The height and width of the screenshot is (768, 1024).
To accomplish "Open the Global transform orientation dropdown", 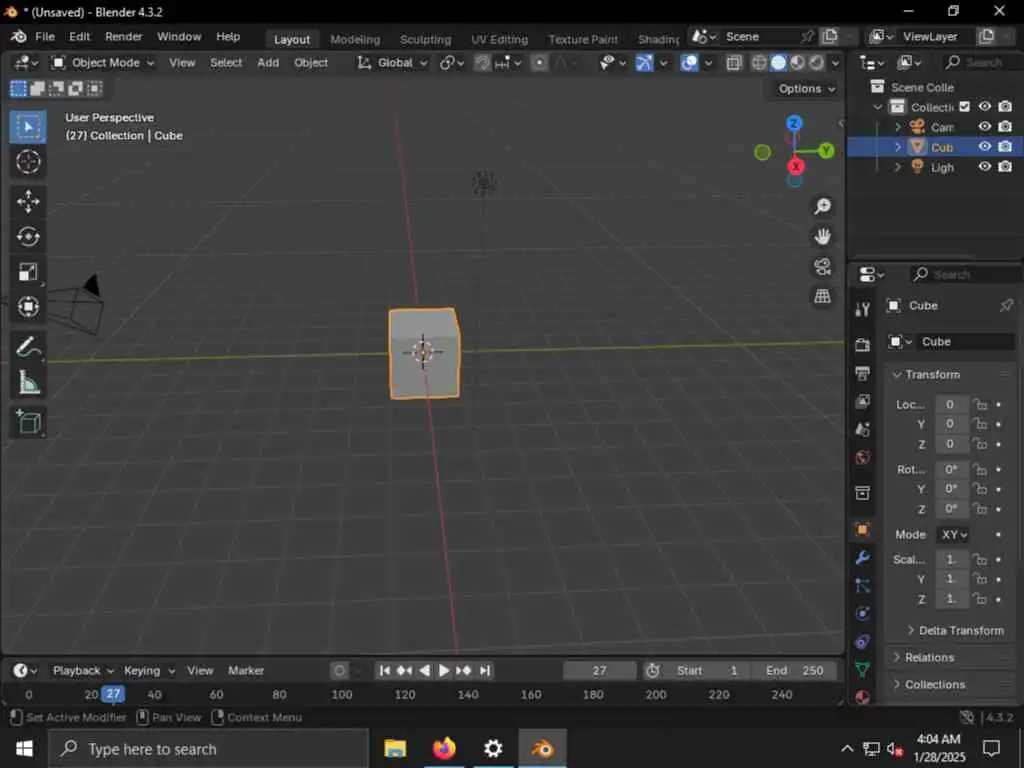I will 393,63.
